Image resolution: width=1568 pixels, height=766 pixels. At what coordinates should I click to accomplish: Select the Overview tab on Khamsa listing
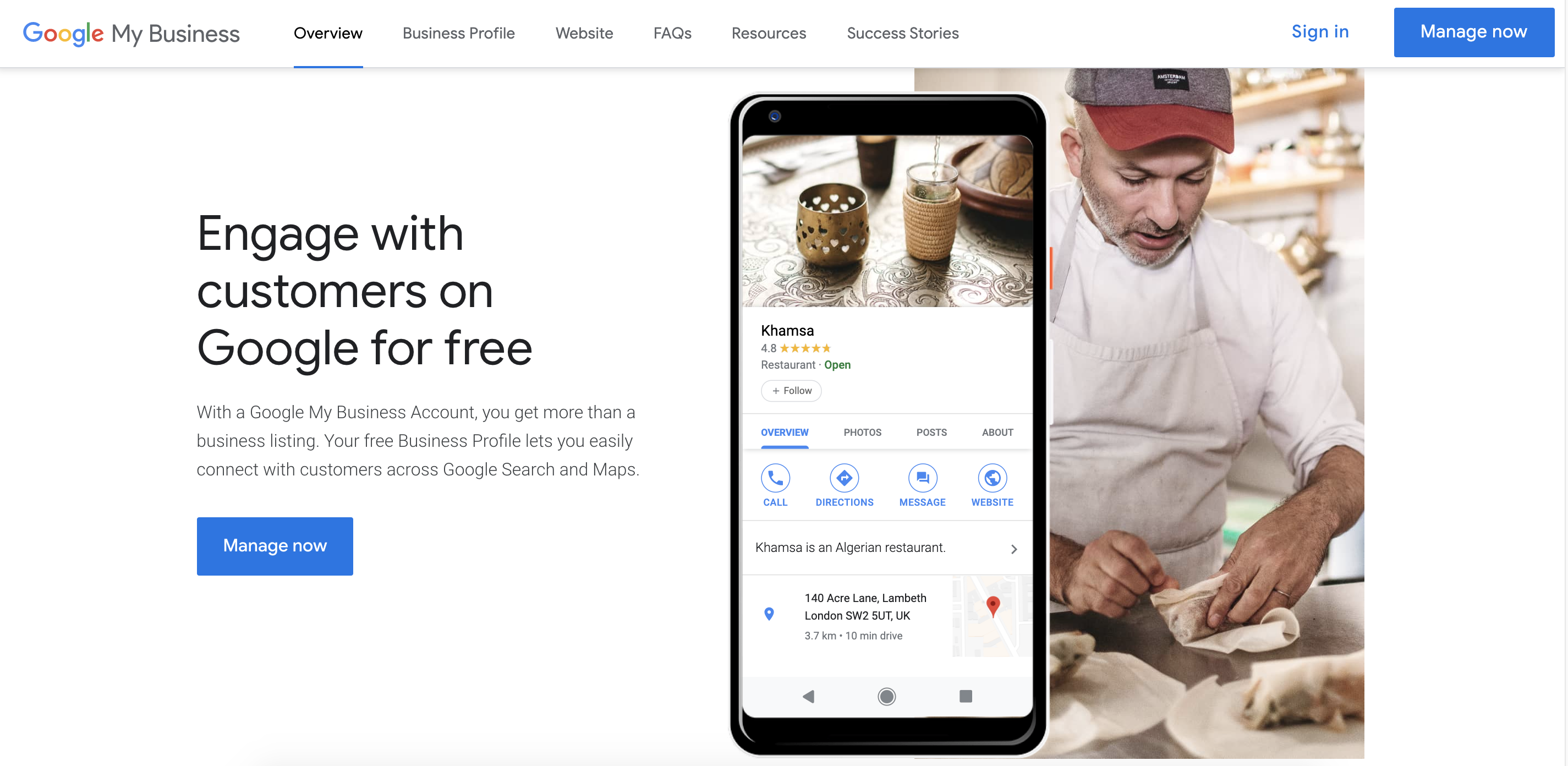click(784, 431)
